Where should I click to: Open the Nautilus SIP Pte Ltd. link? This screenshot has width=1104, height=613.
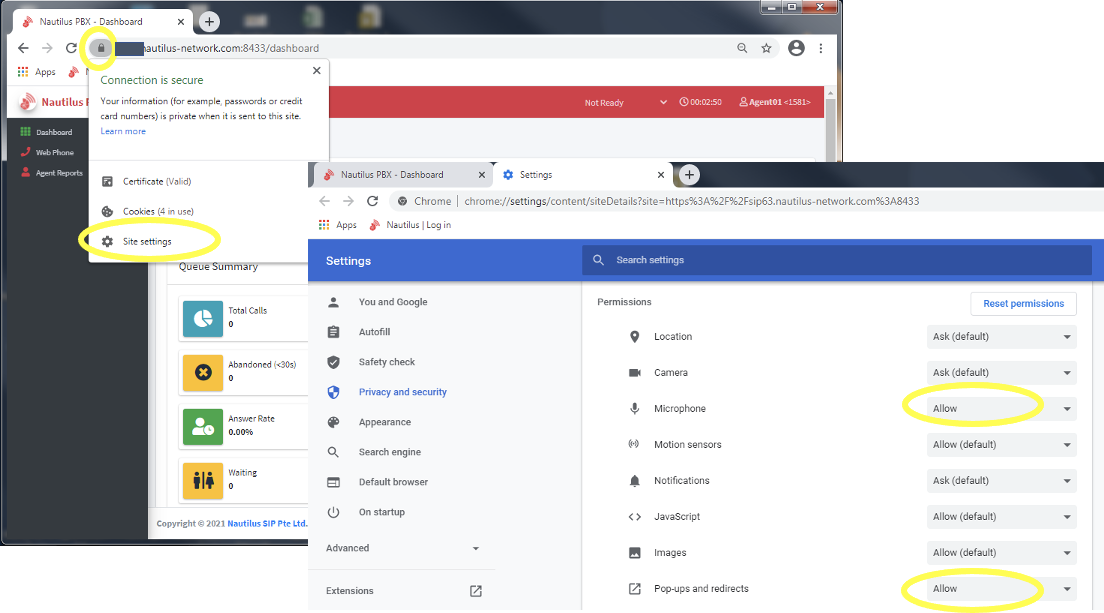pyautogui.click(x=268, y=524)
